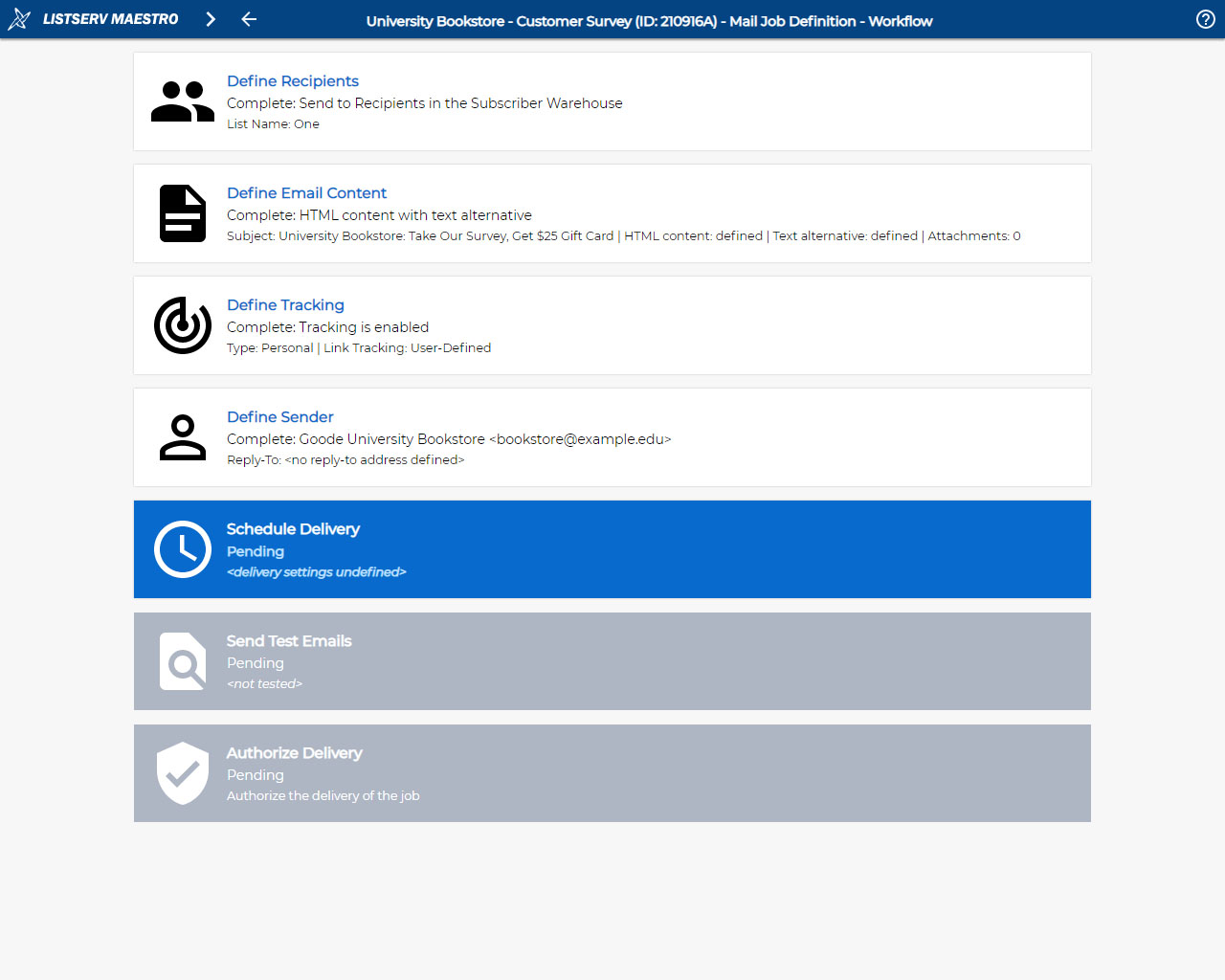Expand the navigation chevron next to LISTSERV MAESTRO
Viewport: 1225px width, 980px height.
[211, 19]
